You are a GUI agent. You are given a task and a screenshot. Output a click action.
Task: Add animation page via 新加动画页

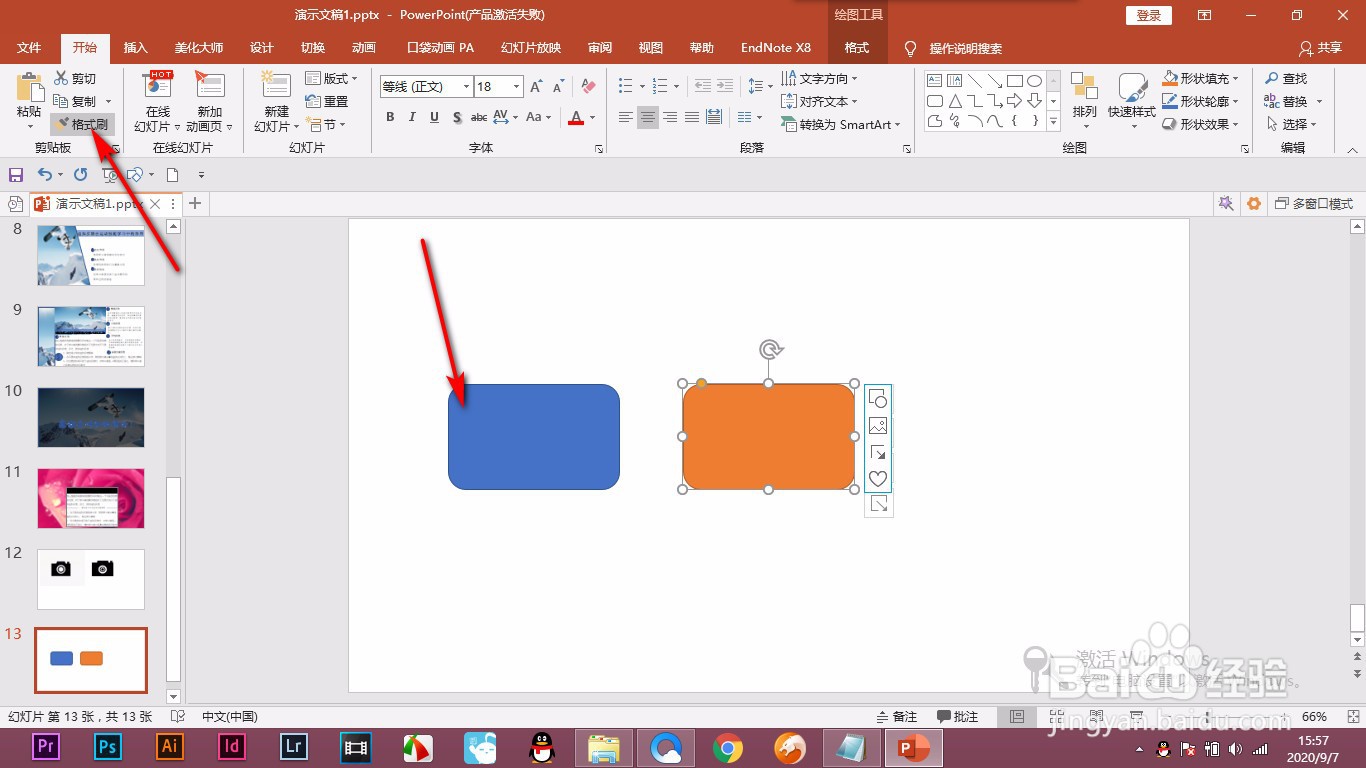pyautogui.click(x=210, y=102)
